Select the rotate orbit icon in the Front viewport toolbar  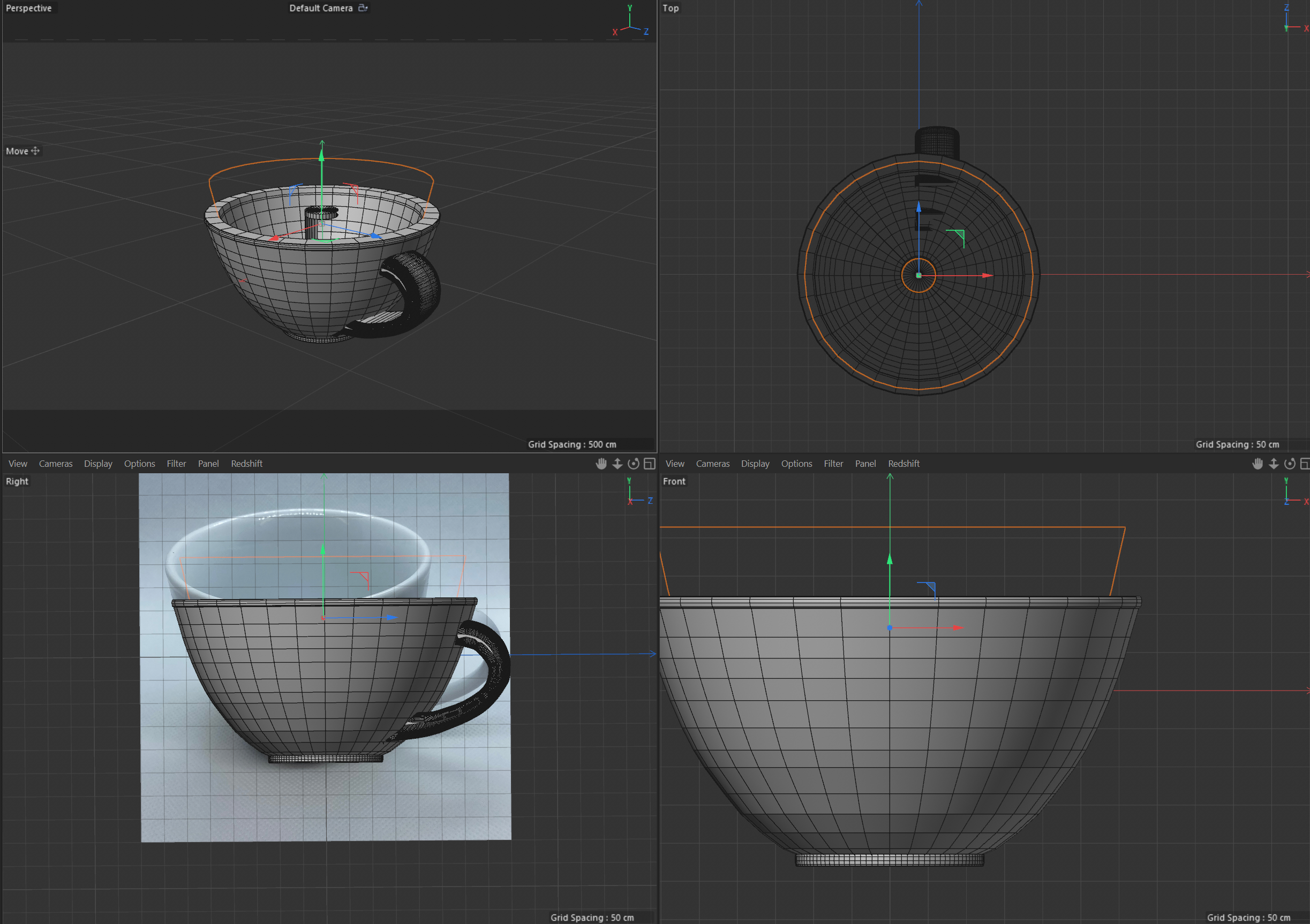(1291, 464)
